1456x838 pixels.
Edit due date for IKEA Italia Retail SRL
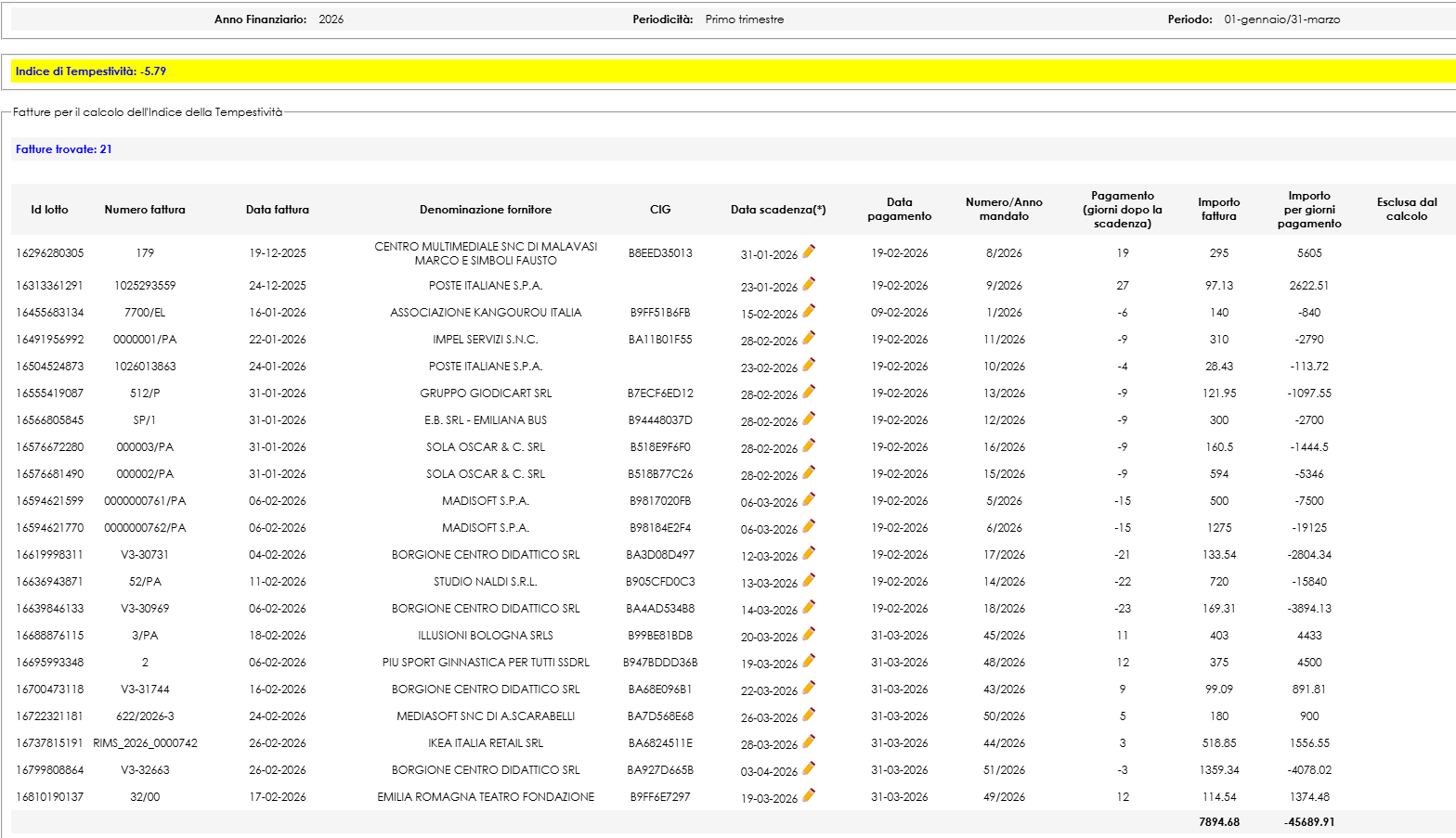click(809, 741)
